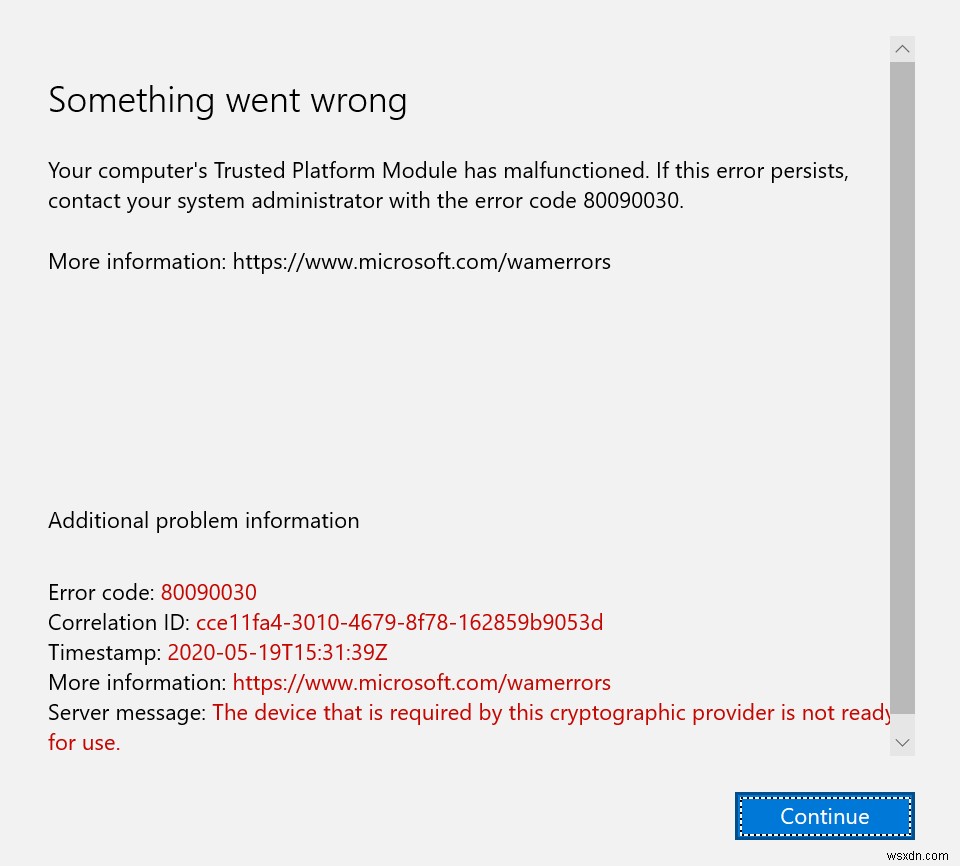The width and height of the screenshot is (960, 866).
Task: Click the red server message text
Action: click(x=550, y=713)
